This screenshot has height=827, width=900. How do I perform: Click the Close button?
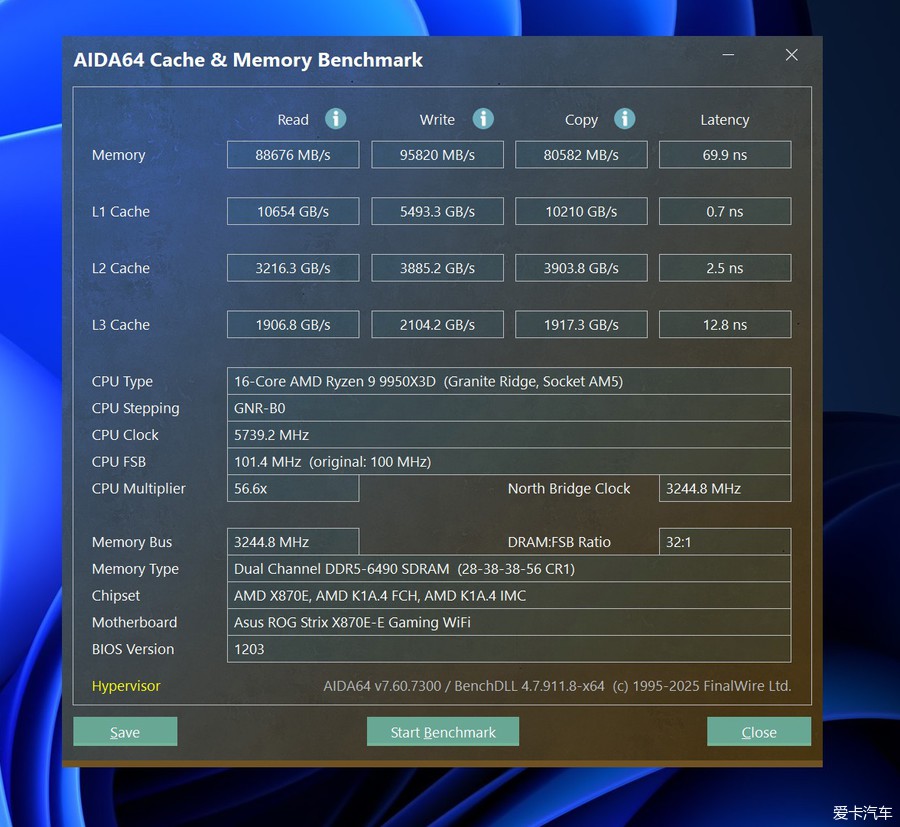click(x=759, y=732)
